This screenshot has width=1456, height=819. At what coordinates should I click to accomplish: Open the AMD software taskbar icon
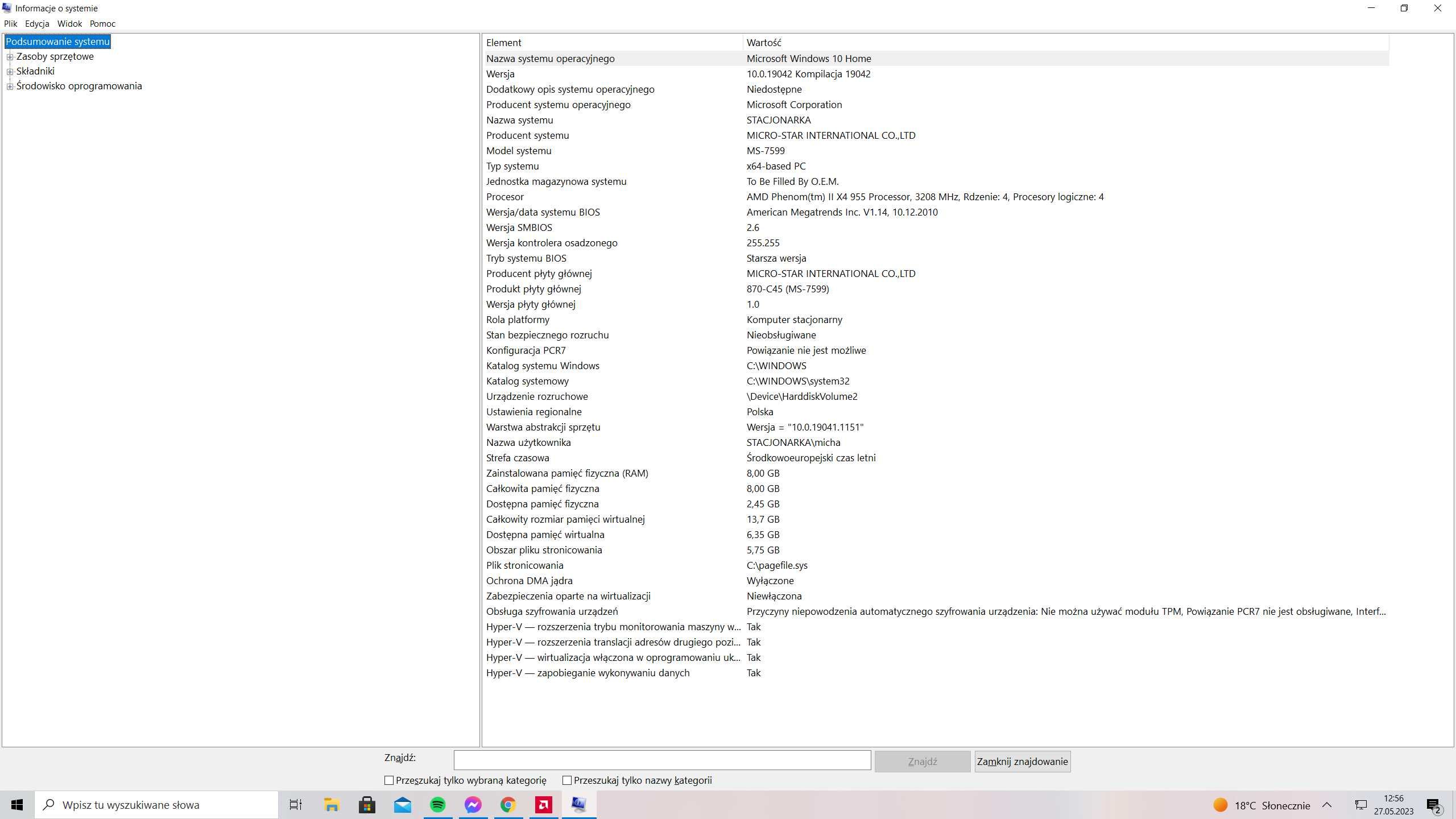click(x=544, y=805)
